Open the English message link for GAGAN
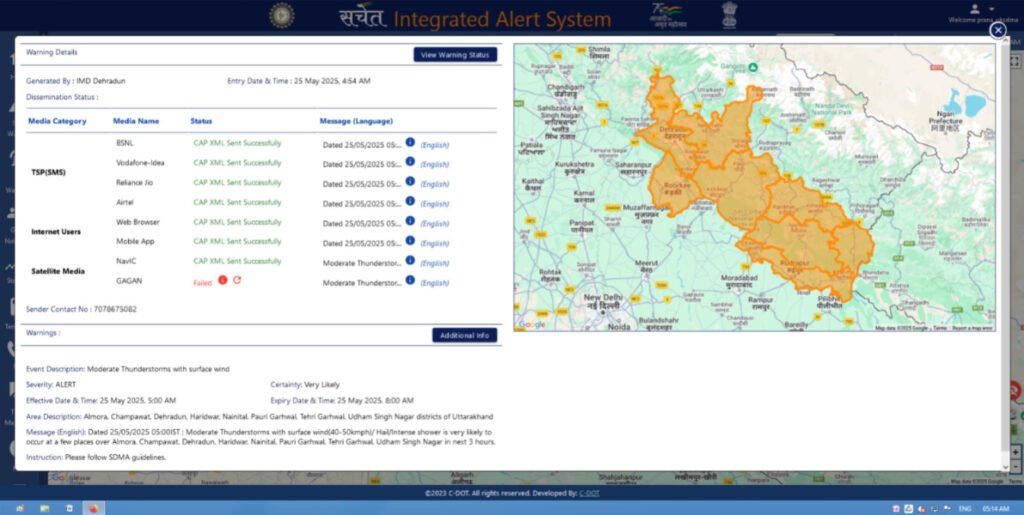Viewport: 1024px width, 515px height. [434, 283]
